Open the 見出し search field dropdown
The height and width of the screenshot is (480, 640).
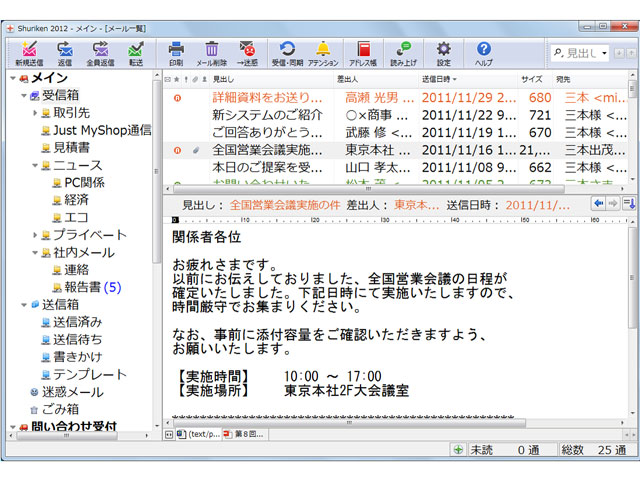[x=604, y=53]
